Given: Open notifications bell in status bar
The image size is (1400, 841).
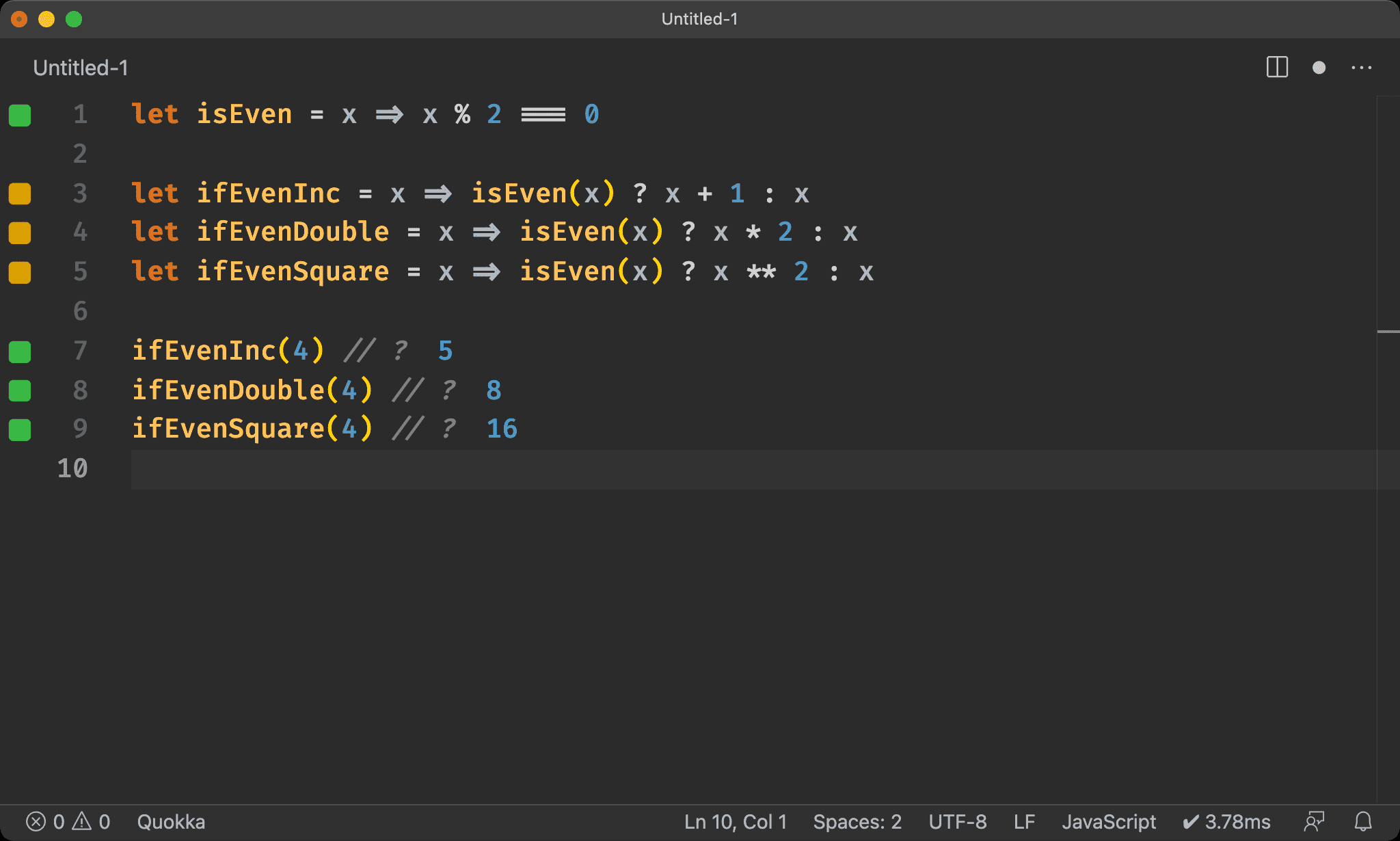Looking at the screenshot, I should tap(1363, 821).
